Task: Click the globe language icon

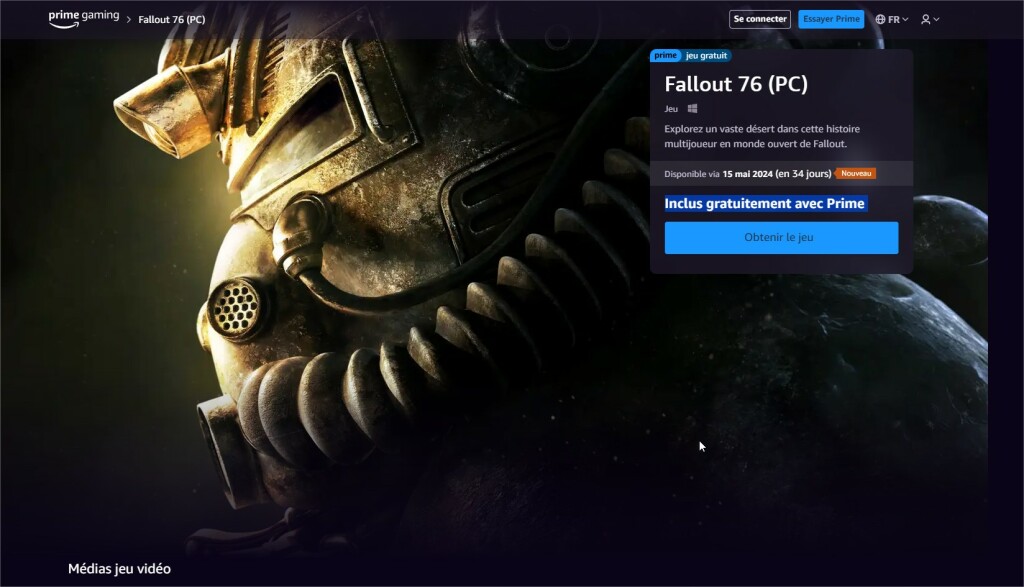Action: [880, 20]
